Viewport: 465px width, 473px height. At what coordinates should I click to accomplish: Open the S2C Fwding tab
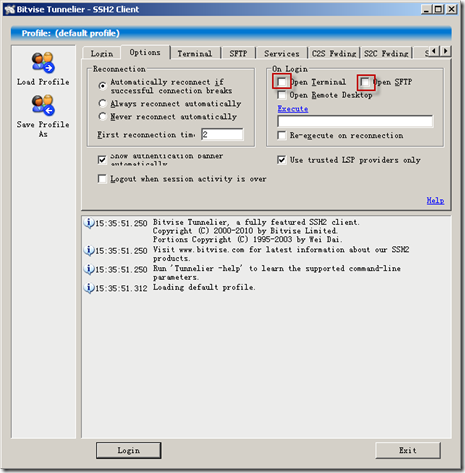pos(386,53)
